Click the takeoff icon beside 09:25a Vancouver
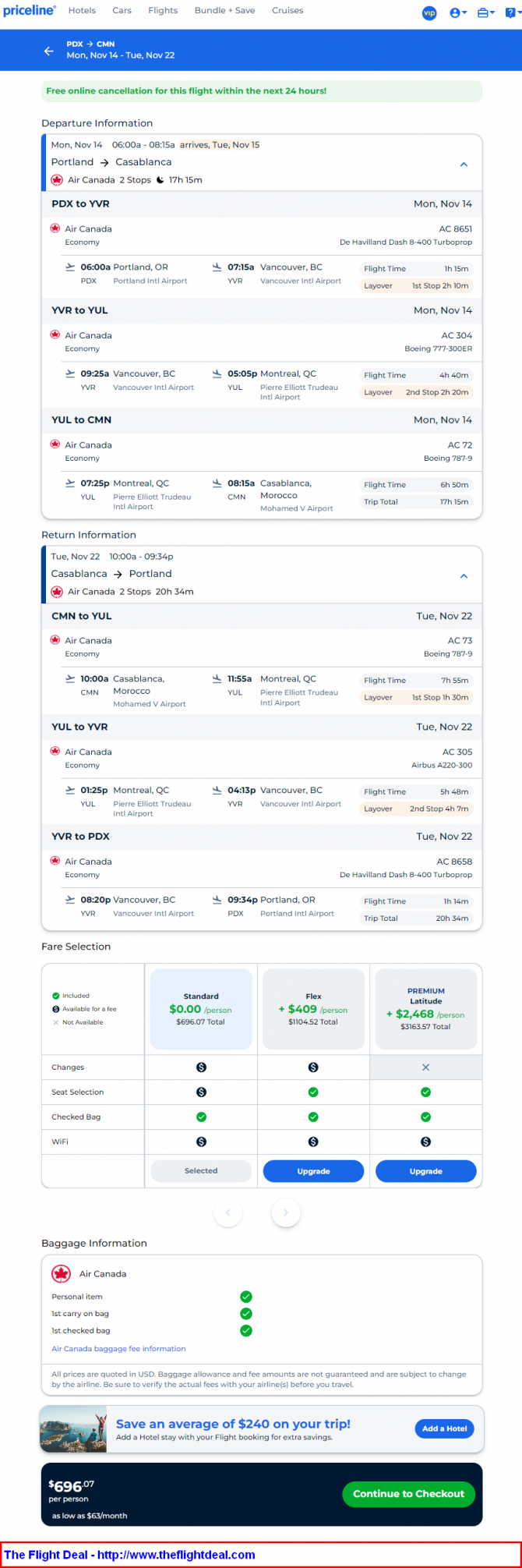 click(71, 373)
